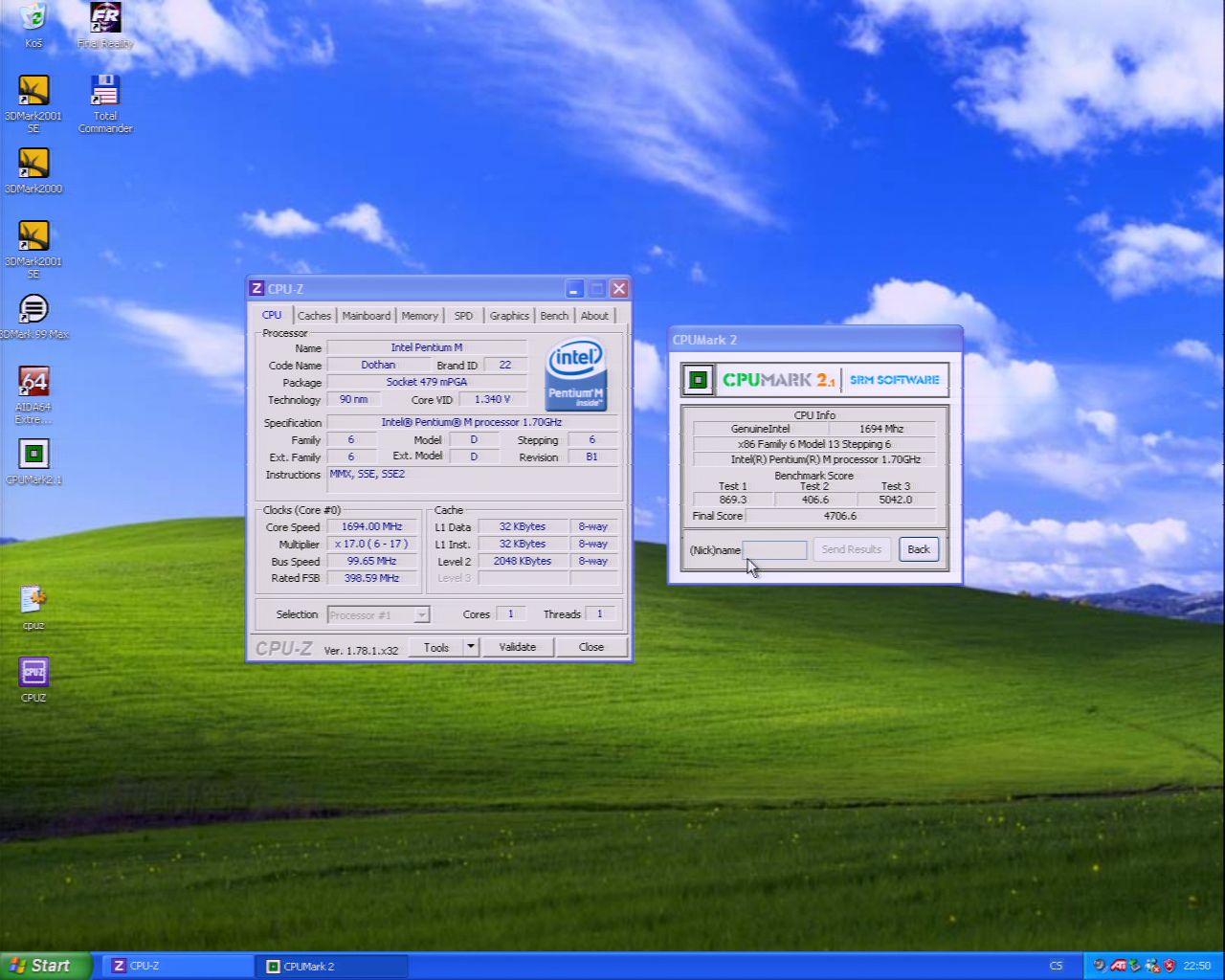
Task: Click the Intel Pentium M logo
Action: tap(575, 374)
